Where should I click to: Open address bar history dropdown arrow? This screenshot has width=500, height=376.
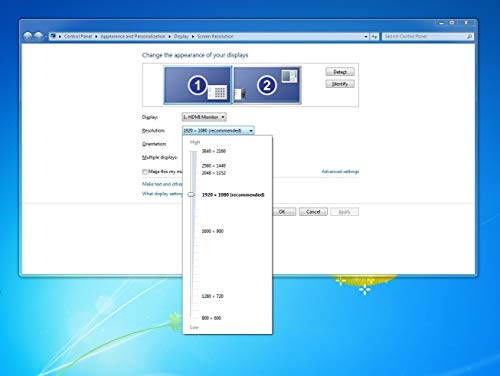point(366,36)
